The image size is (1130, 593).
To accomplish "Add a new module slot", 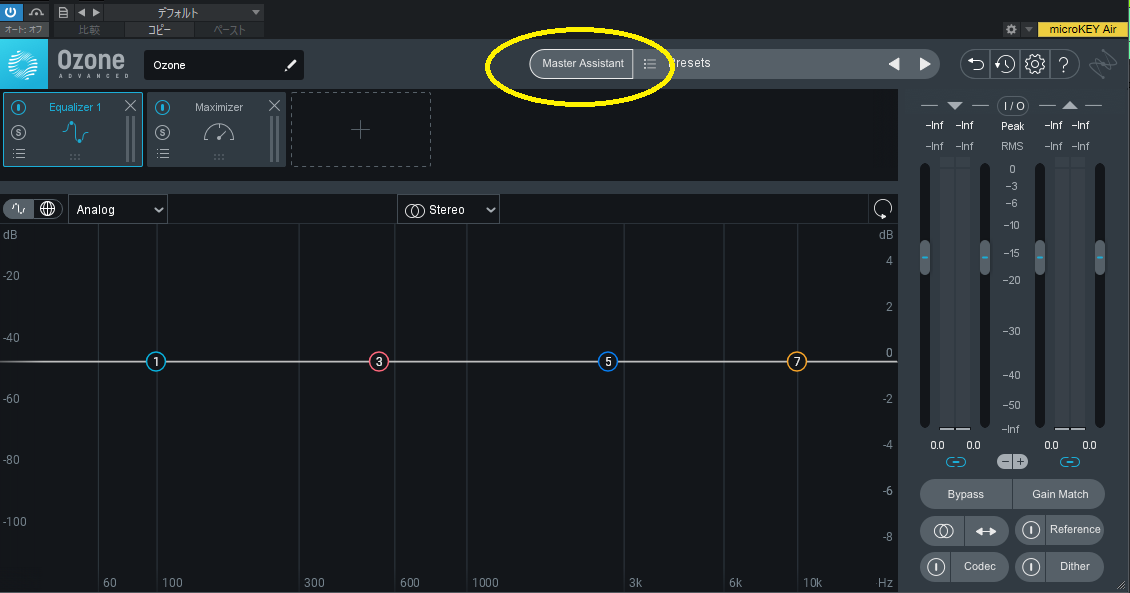I will 360,130.
